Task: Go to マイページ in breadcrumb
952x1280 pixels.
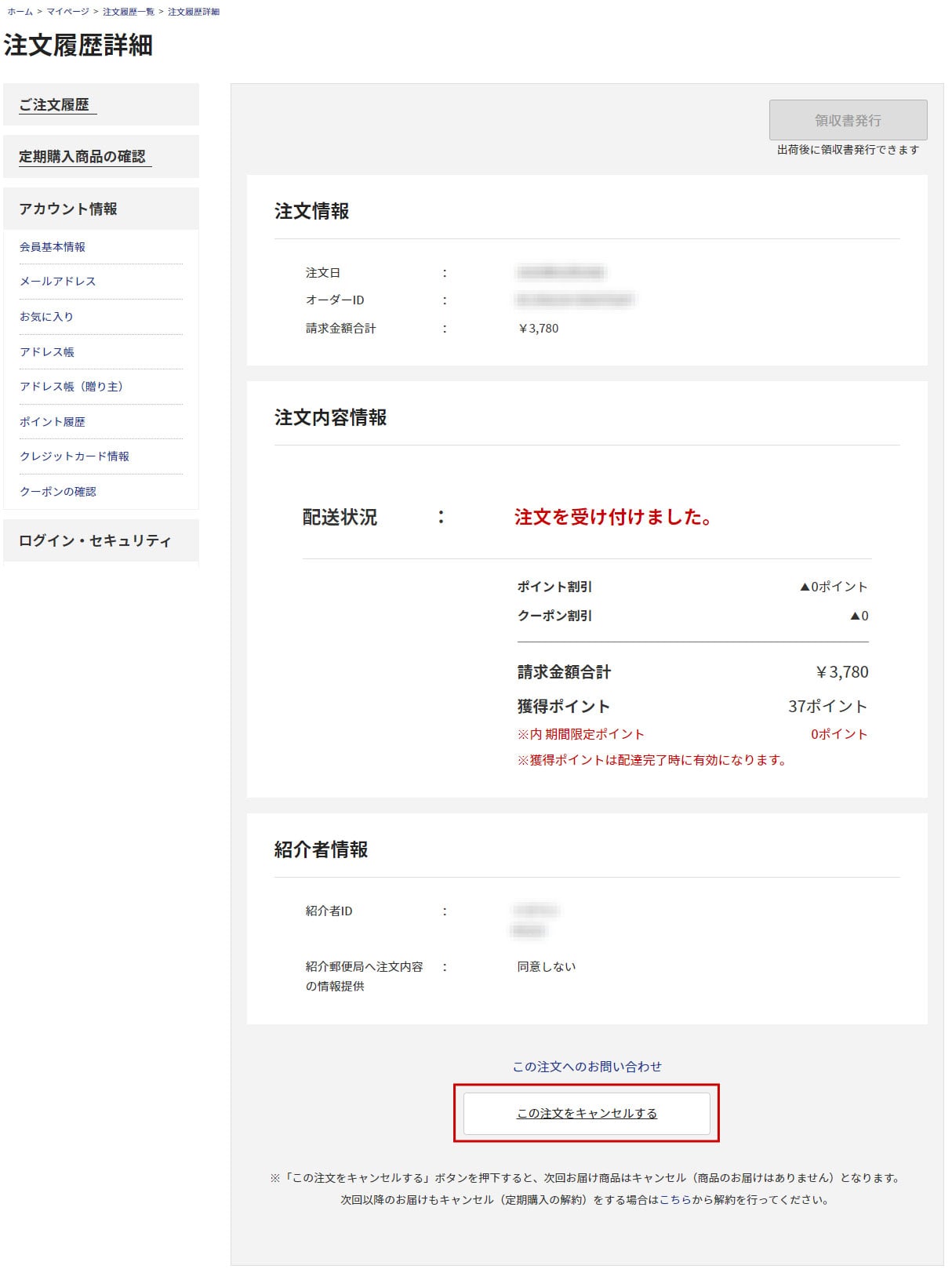Action: 67,12
